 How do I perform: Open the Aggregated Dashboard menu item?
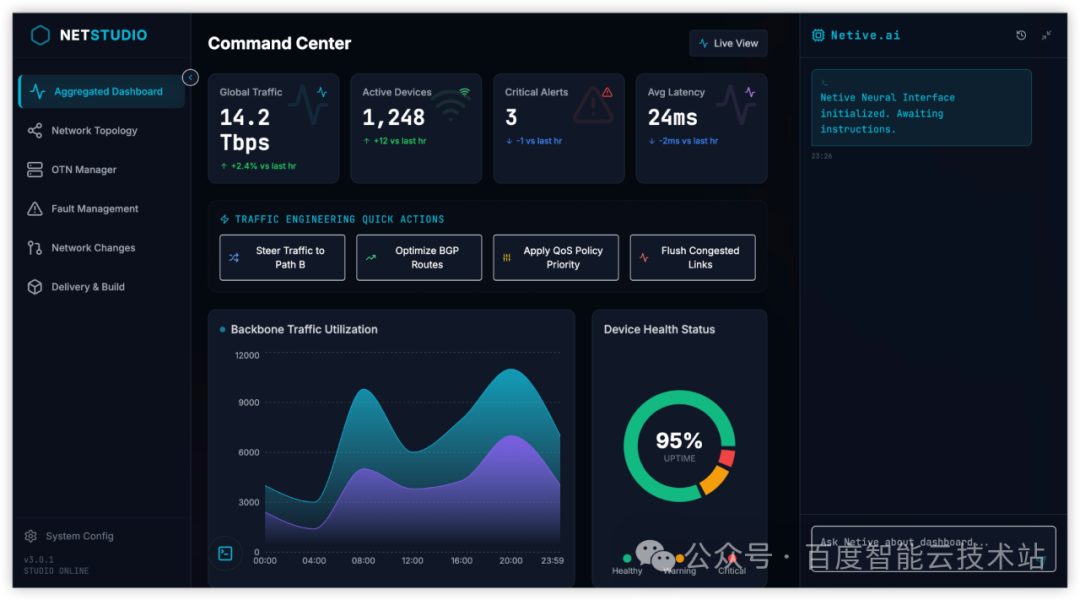[102, 92]
